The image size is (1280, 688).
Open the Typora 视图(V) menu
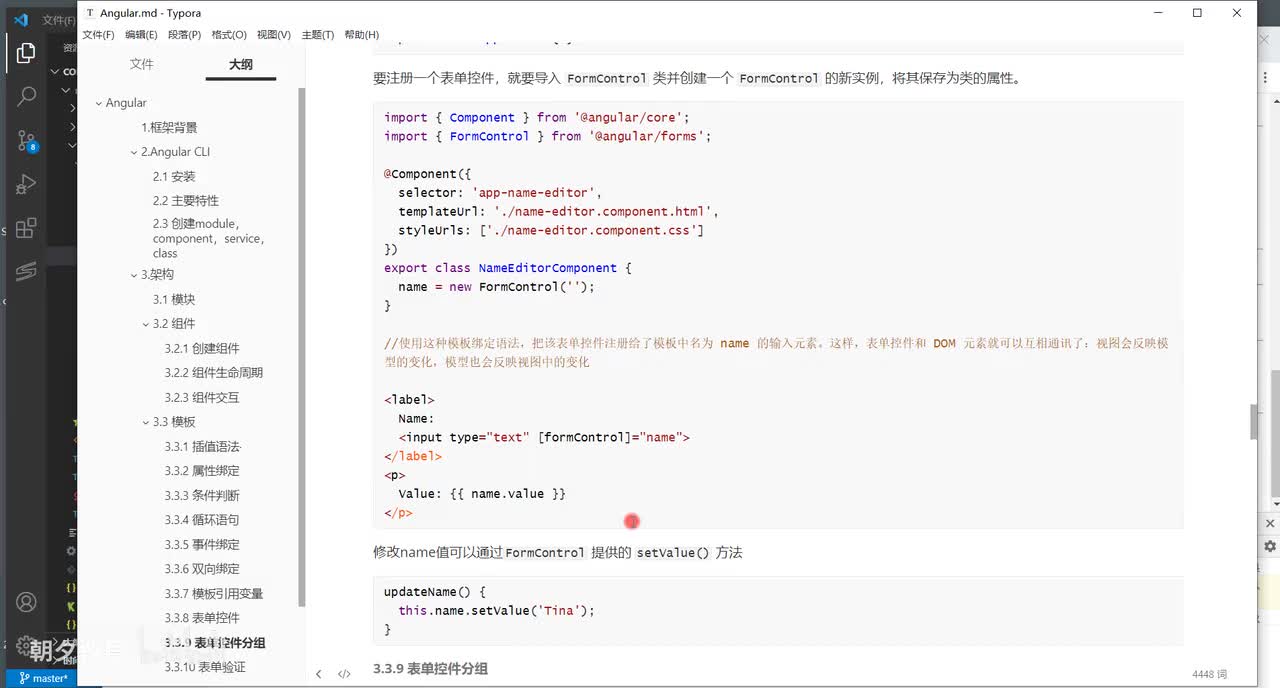[273, 35]
